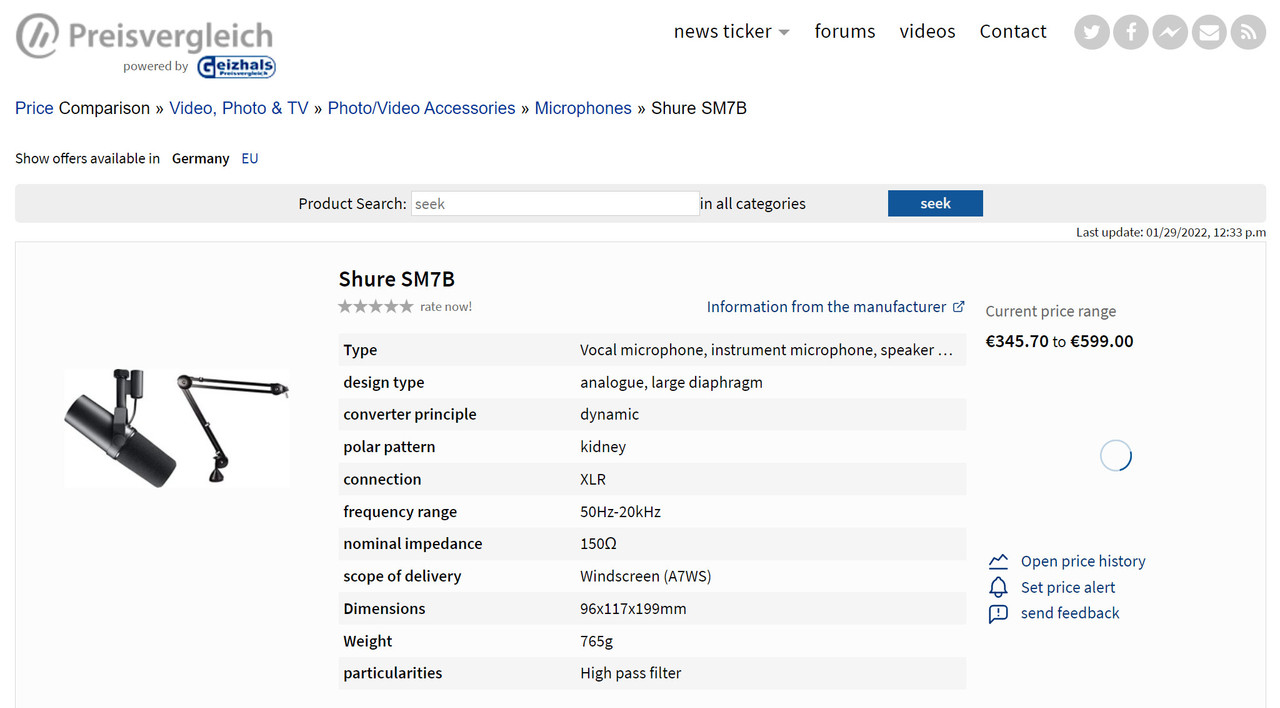
Task: Click the 'analogue, large diaphragm' value
Action: pyautogui.click(x=671, y=382)
